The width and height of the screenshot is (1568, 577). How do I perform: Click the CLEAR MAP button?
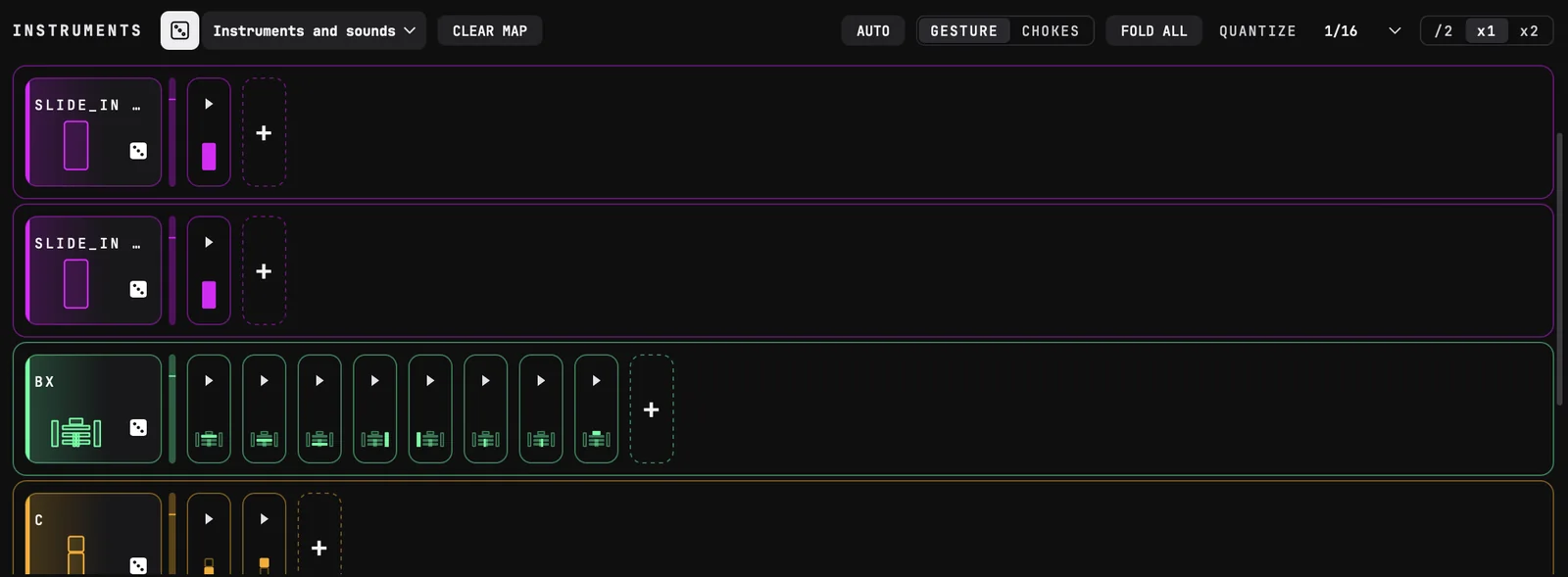490,30
